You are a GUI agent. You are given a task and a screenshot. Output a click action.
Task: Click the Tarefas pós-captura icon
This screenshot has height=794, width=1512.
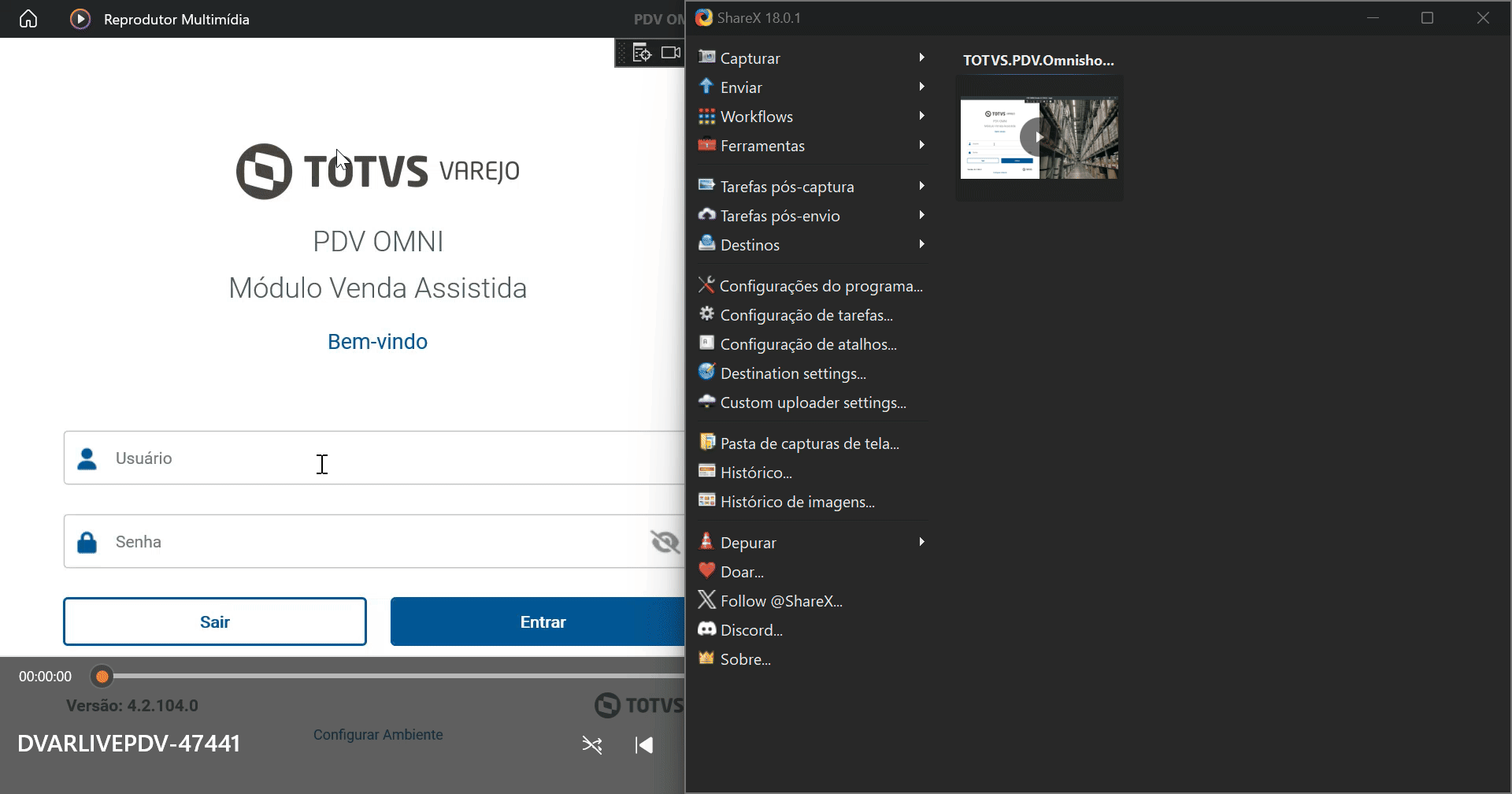coord(707,186)
